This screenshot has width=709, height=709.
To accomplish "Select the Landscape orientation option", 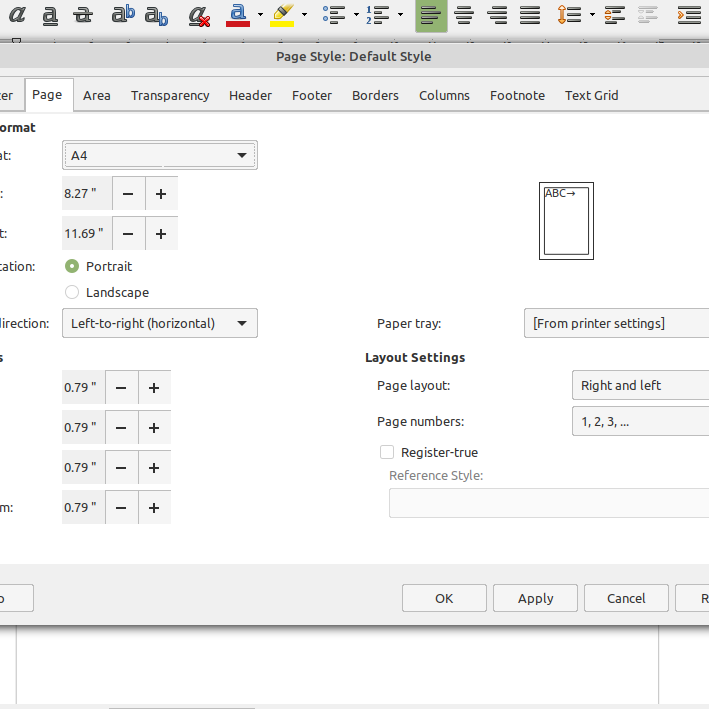I will click(72, 293).
